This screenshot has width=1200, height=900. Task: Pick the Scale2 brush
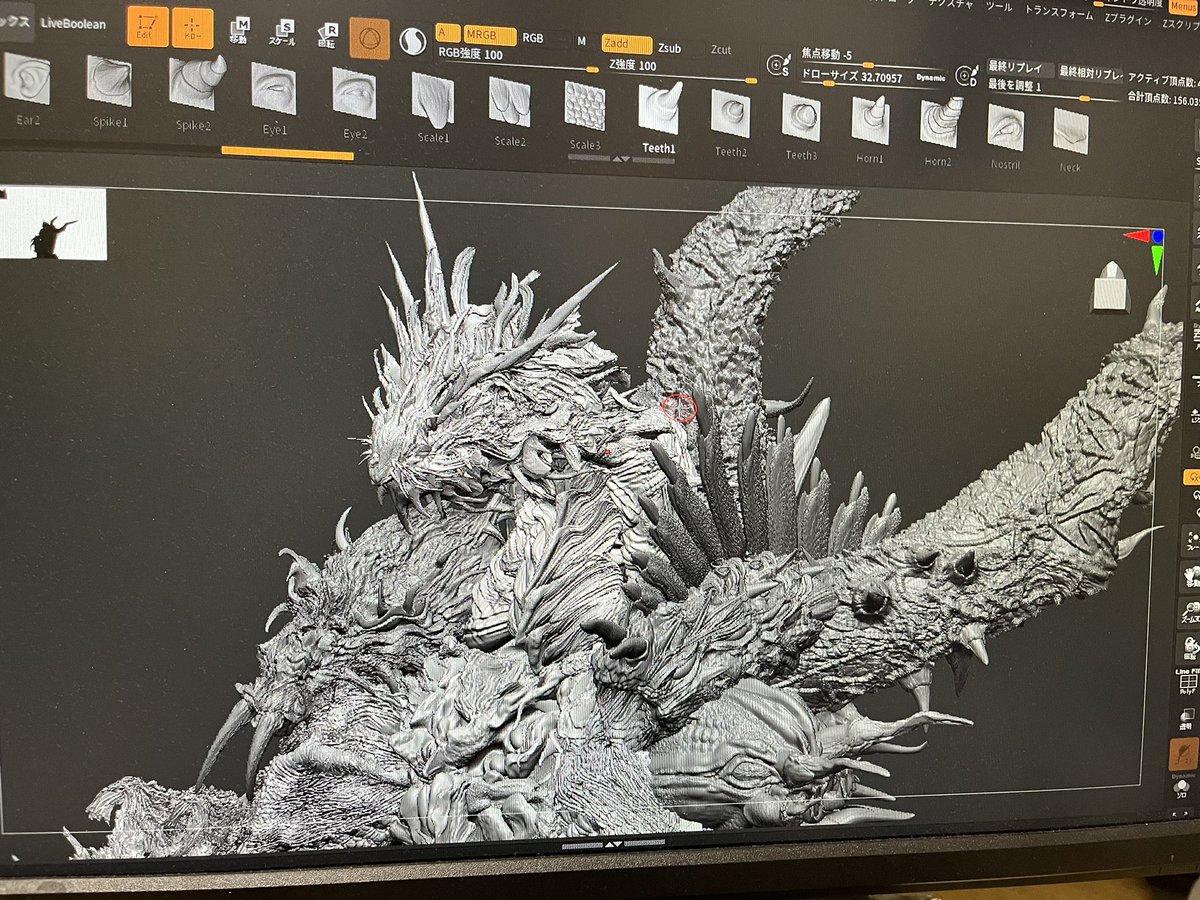tap(510, 102)
